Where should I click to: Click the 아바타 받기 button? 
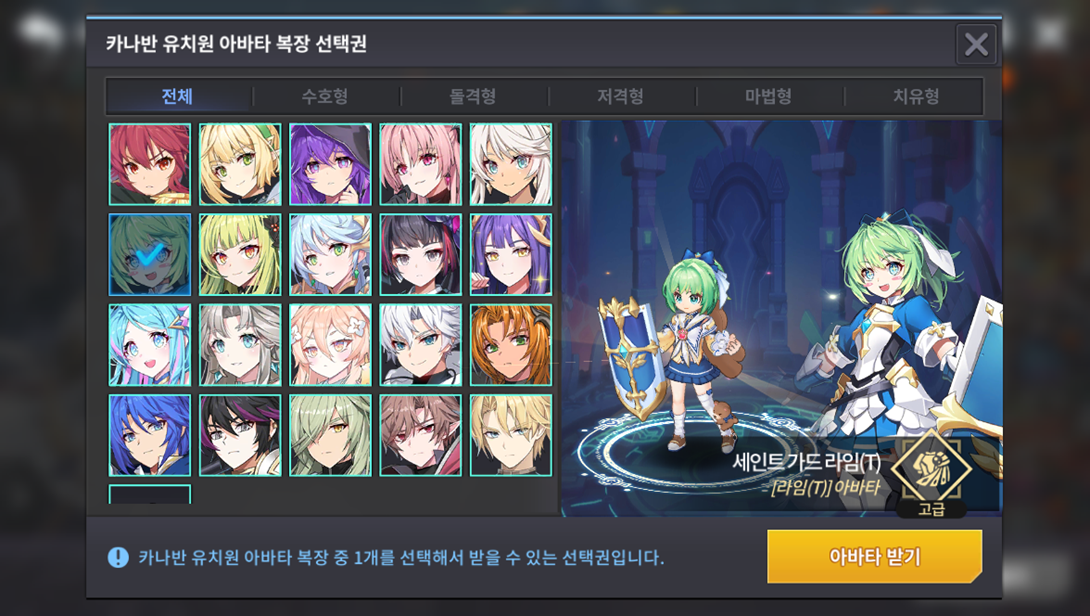875,556
